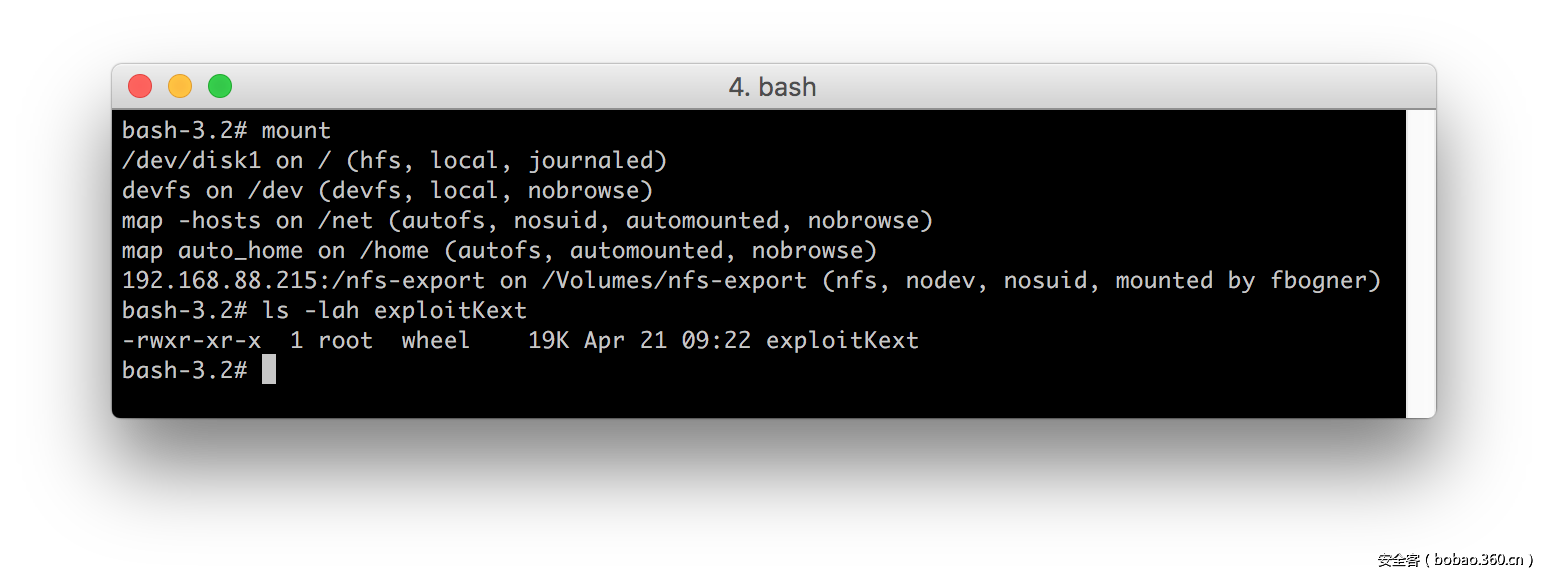
Task: Click the "auto_home" map name
Action: click(x=240, y=251)
